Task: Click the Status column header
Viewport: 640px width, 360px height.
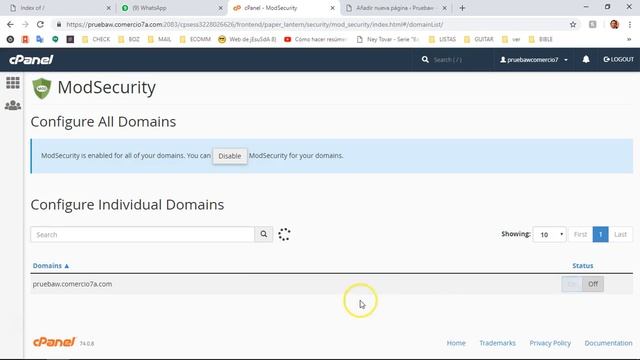Action: [582, 266]
